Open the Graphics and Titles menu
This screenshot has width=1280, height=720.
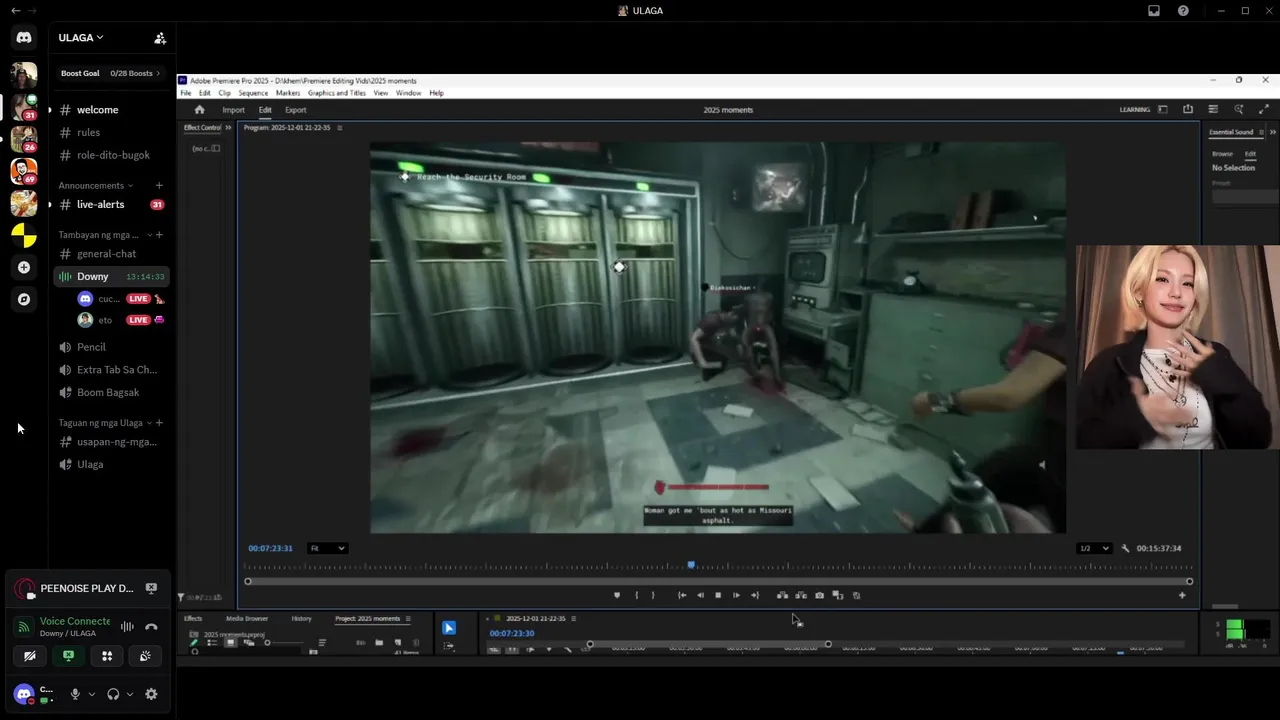point(337,93)
